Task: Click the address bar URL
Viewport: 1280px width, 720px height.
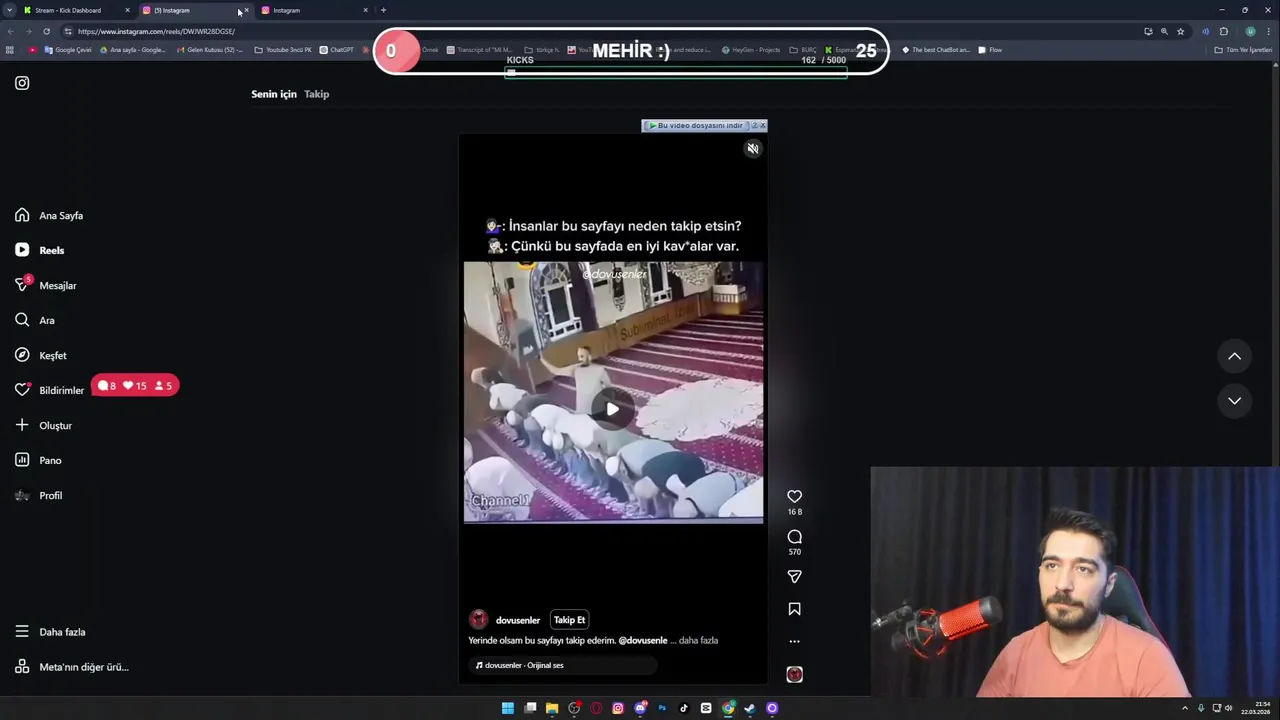Action: point(156,31)
